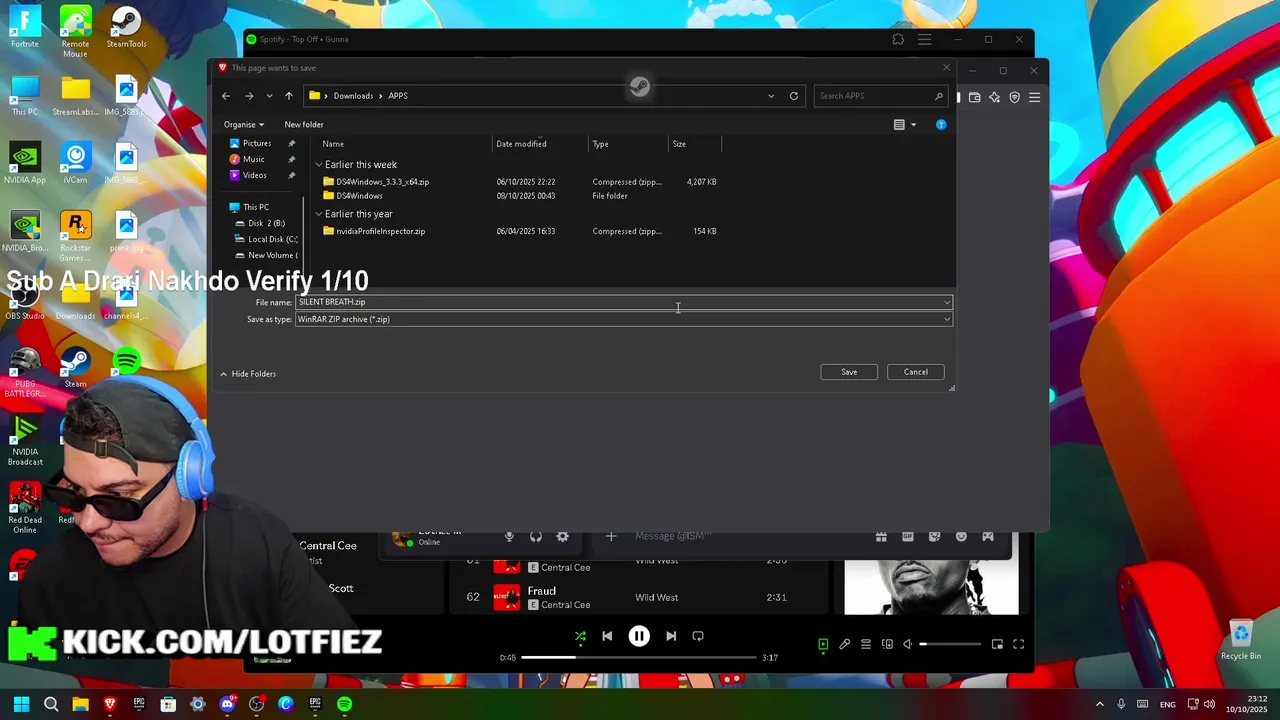Skip to previous track in Spotify

(607, 636)
